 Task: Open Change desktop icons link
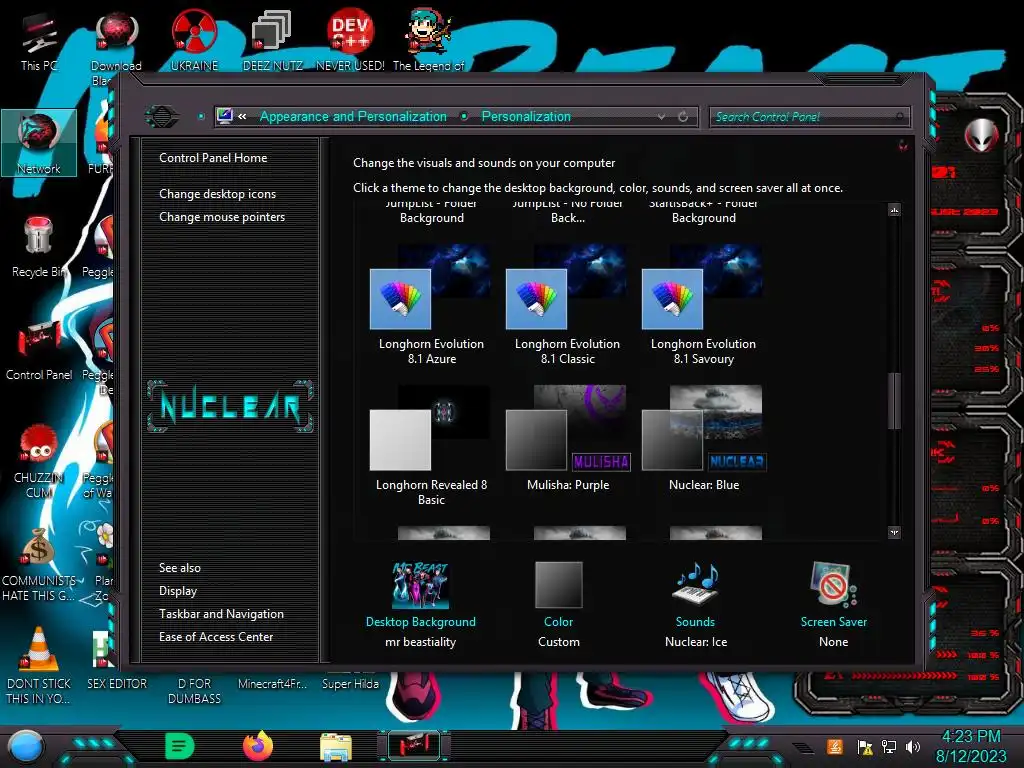pos(217,194)
